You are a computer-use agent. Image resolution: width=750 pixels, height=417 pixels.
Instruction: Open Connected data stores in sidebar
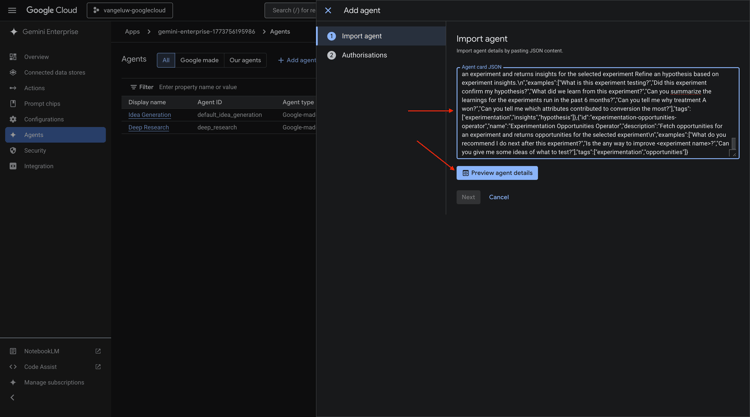pos(55,73)
